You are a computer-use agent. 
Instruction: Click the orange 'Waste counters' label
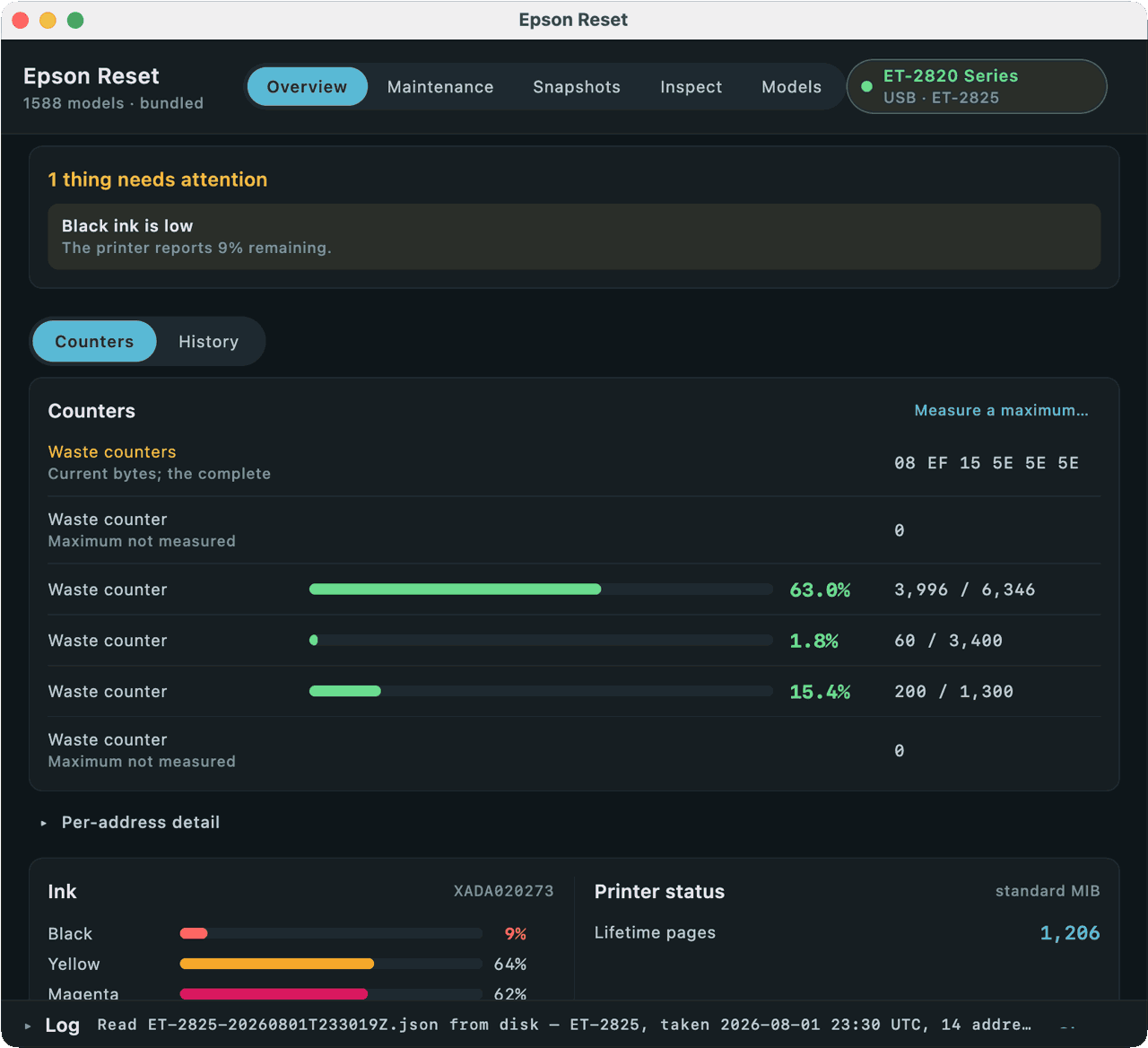112,452
